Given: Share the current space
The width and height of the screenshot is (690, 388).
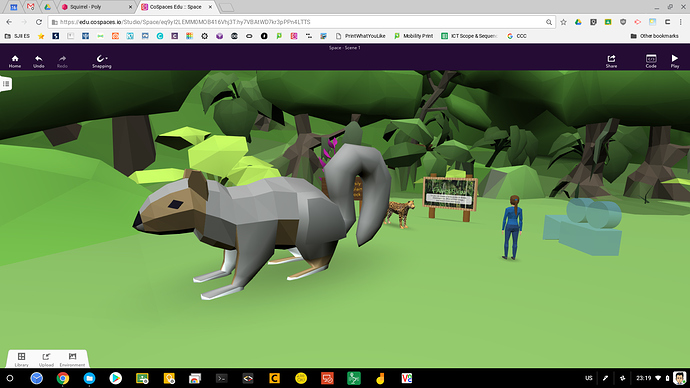Looking at the screenshot, I should click(611, 61).
